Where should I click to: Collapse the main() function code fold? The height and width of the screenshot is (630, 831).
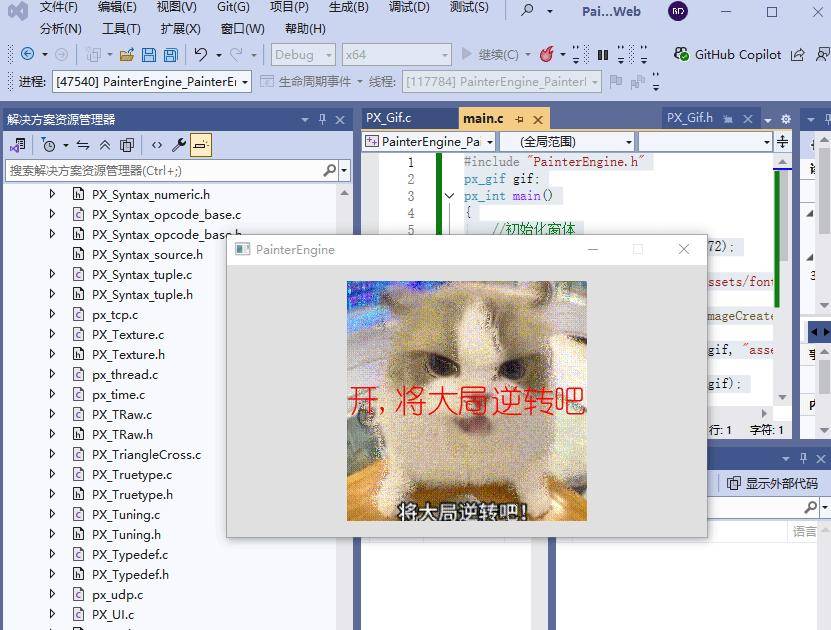coord(449,196)
